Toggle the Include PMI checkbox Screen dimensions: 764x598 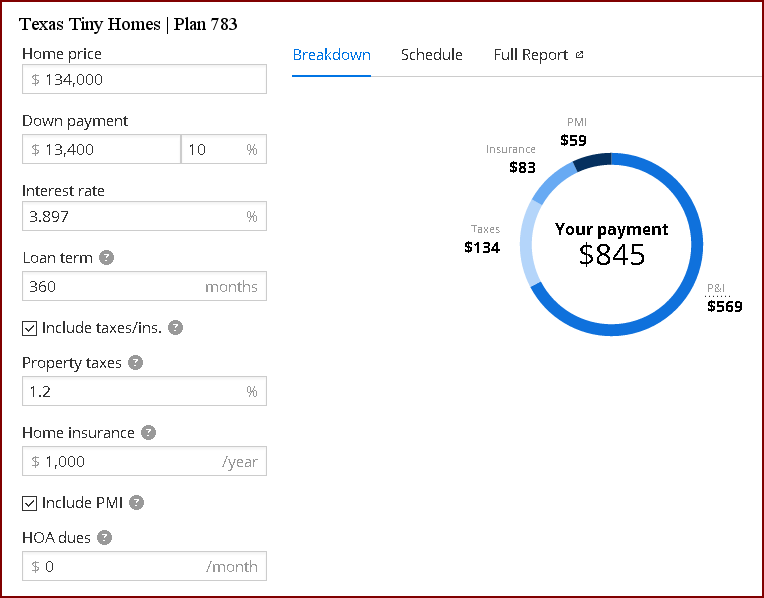point(30,503)
